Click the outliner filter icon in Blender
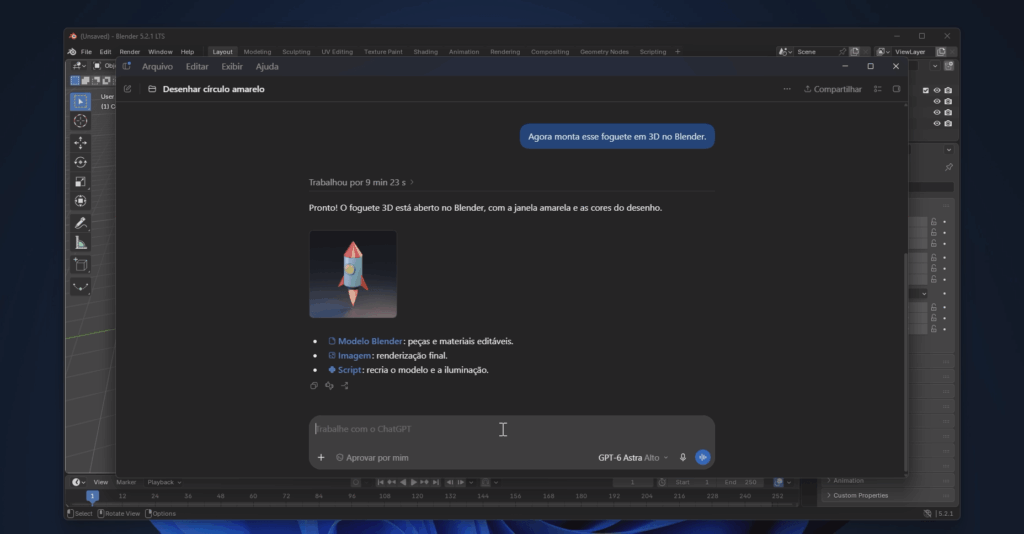Screen dimensions: 1024x534 tap(949, 66)
